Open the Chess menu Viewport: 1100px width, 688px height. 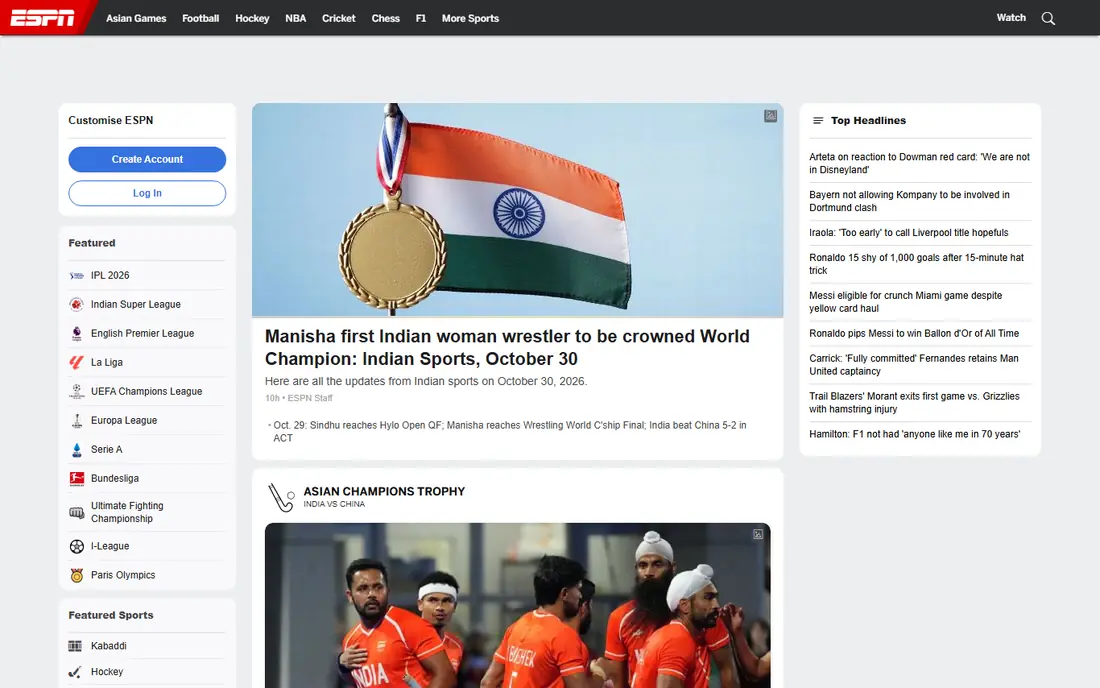386,18
